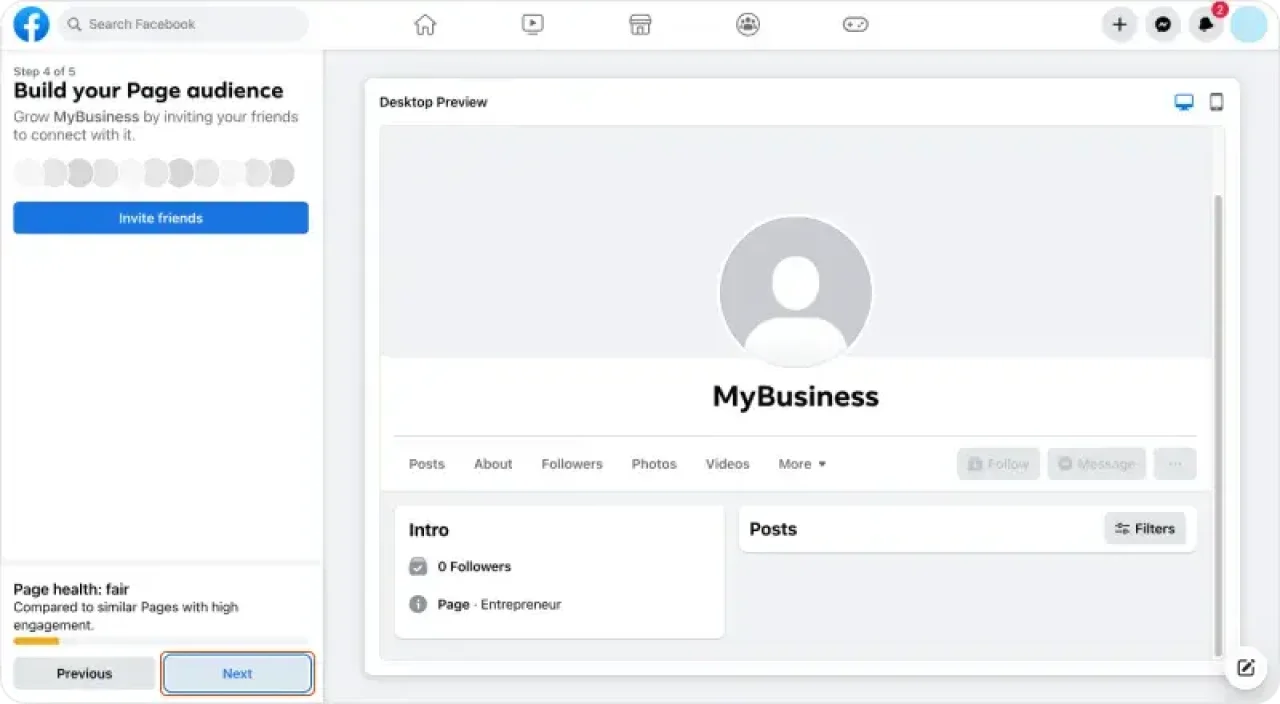Viewport: 1280px width, 704px height.
Task: Open the Filters options on Posts
Action: tap(1144, 528)
